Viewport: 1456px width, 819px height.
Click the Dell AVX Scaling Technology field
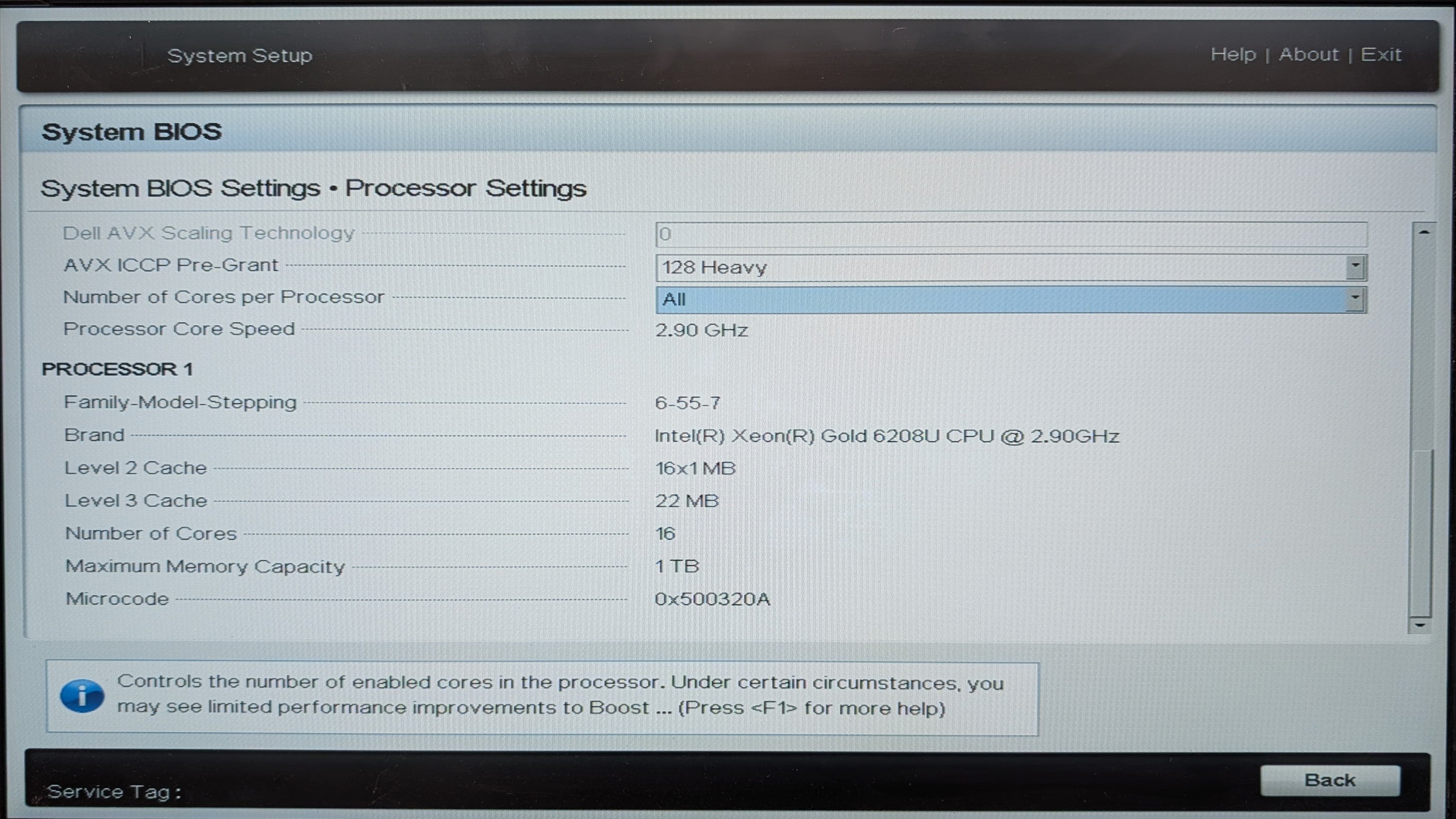pos(1011,234)
